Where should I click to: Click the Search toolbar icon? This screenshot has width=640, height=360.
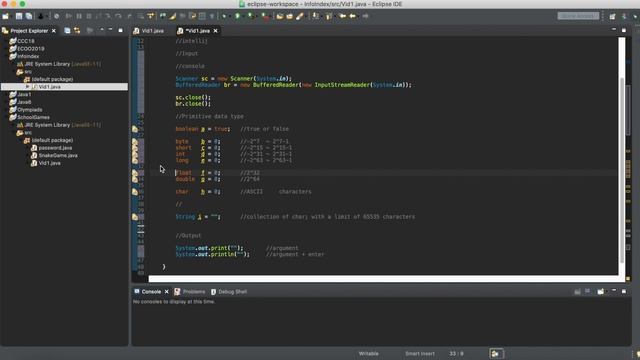300,16
